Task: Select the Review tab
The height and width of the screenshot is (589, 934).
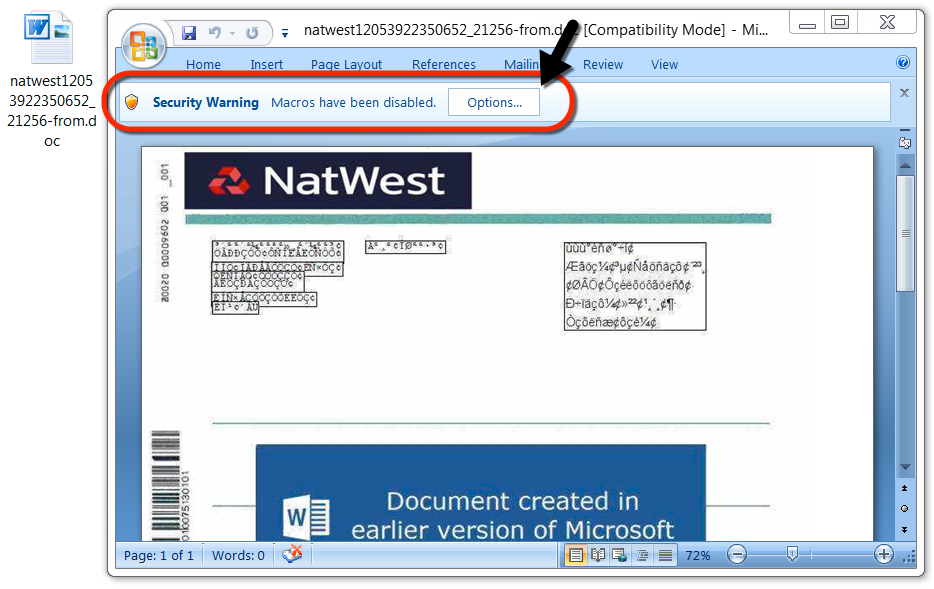Action: (x=603, y=64)
